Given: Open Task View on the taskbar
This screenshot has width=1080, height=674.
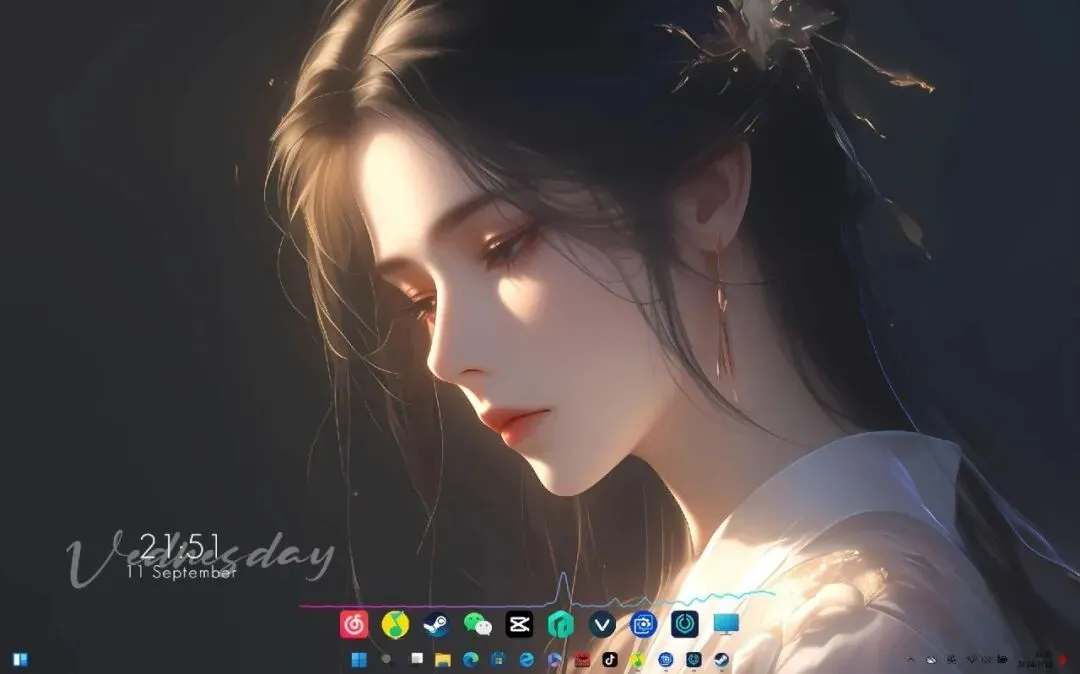Looking at the screenshot, I should (x=417, y=660).
